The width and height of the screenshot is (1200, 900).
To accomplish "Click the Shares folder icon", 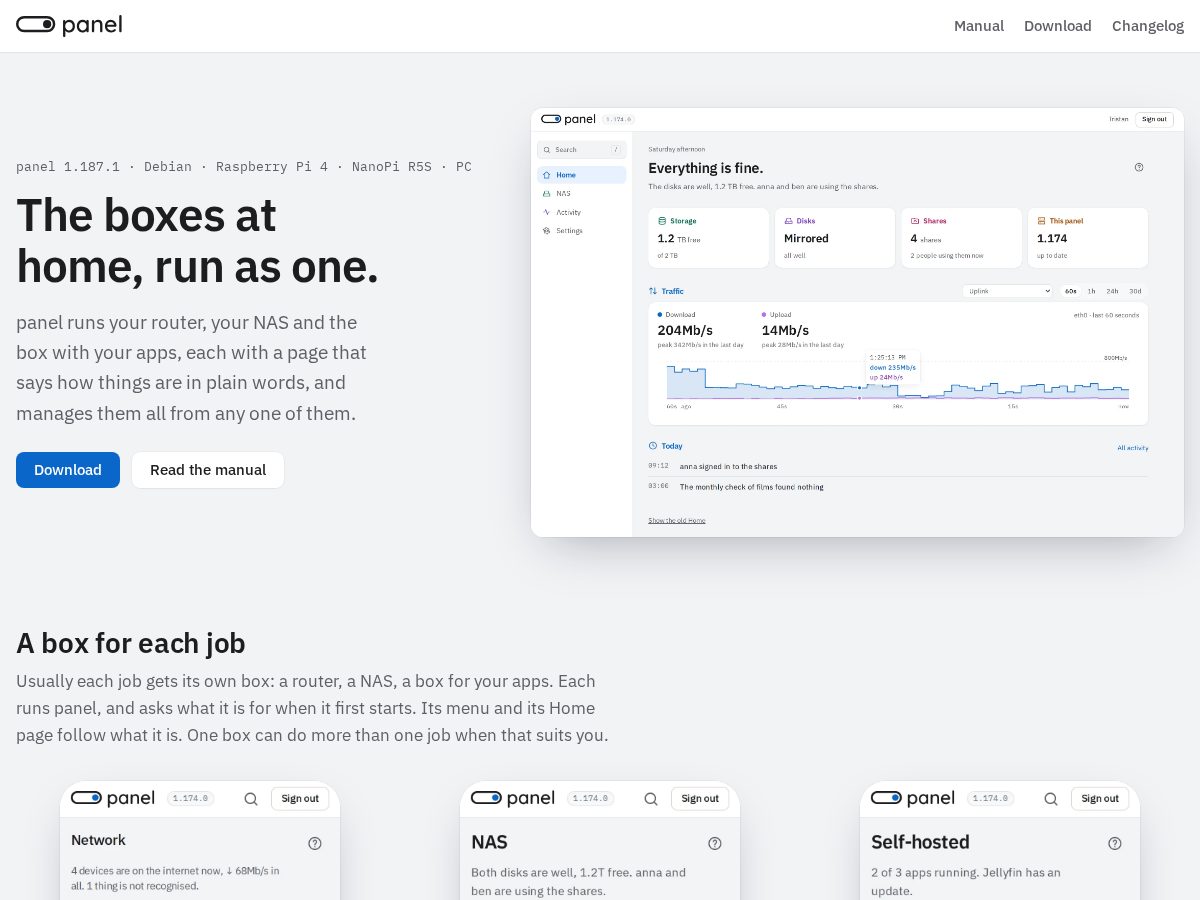I will pyautogui.click(x=915, y=221).
